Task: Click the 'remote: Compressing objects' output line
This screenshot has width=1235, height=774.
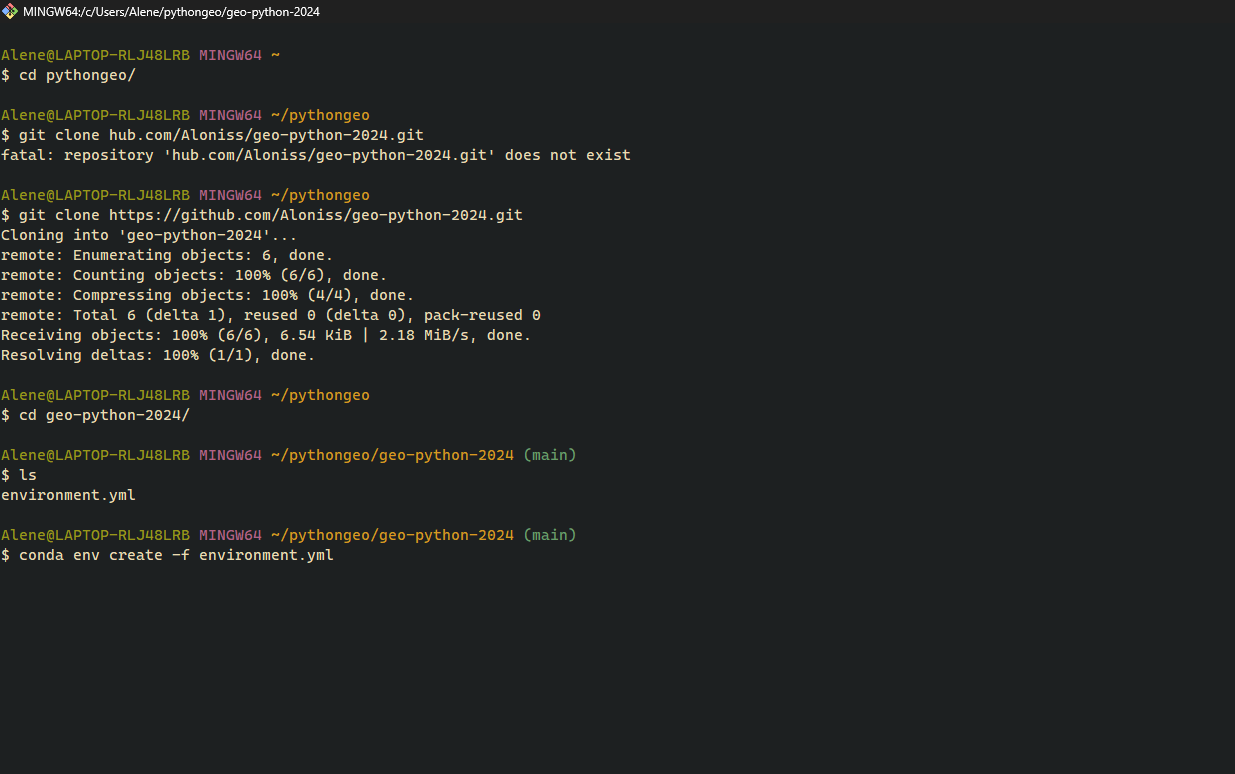Action: (207, 295)
